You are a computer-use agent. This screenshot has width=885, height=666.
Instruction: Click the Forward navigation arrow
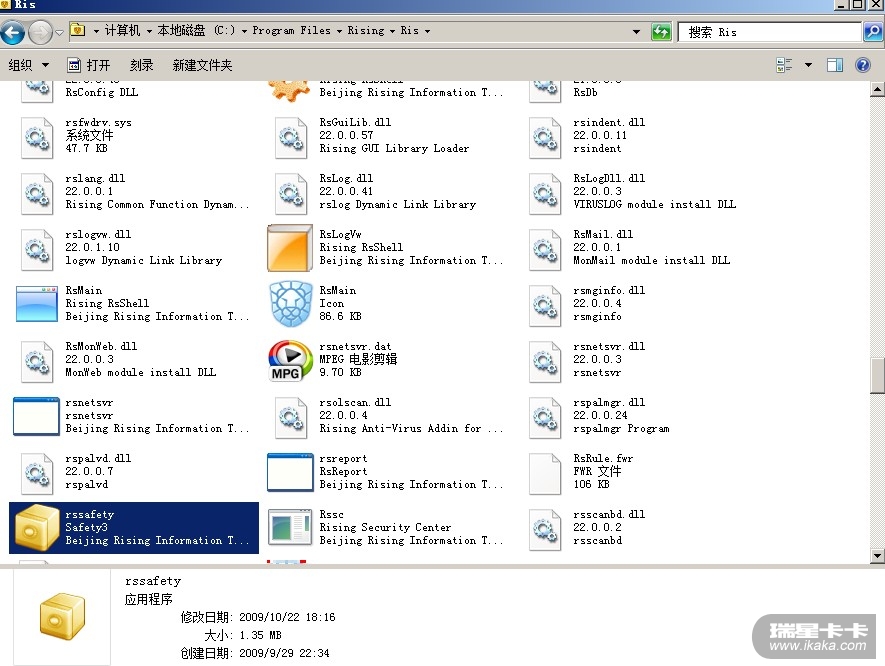40,32
